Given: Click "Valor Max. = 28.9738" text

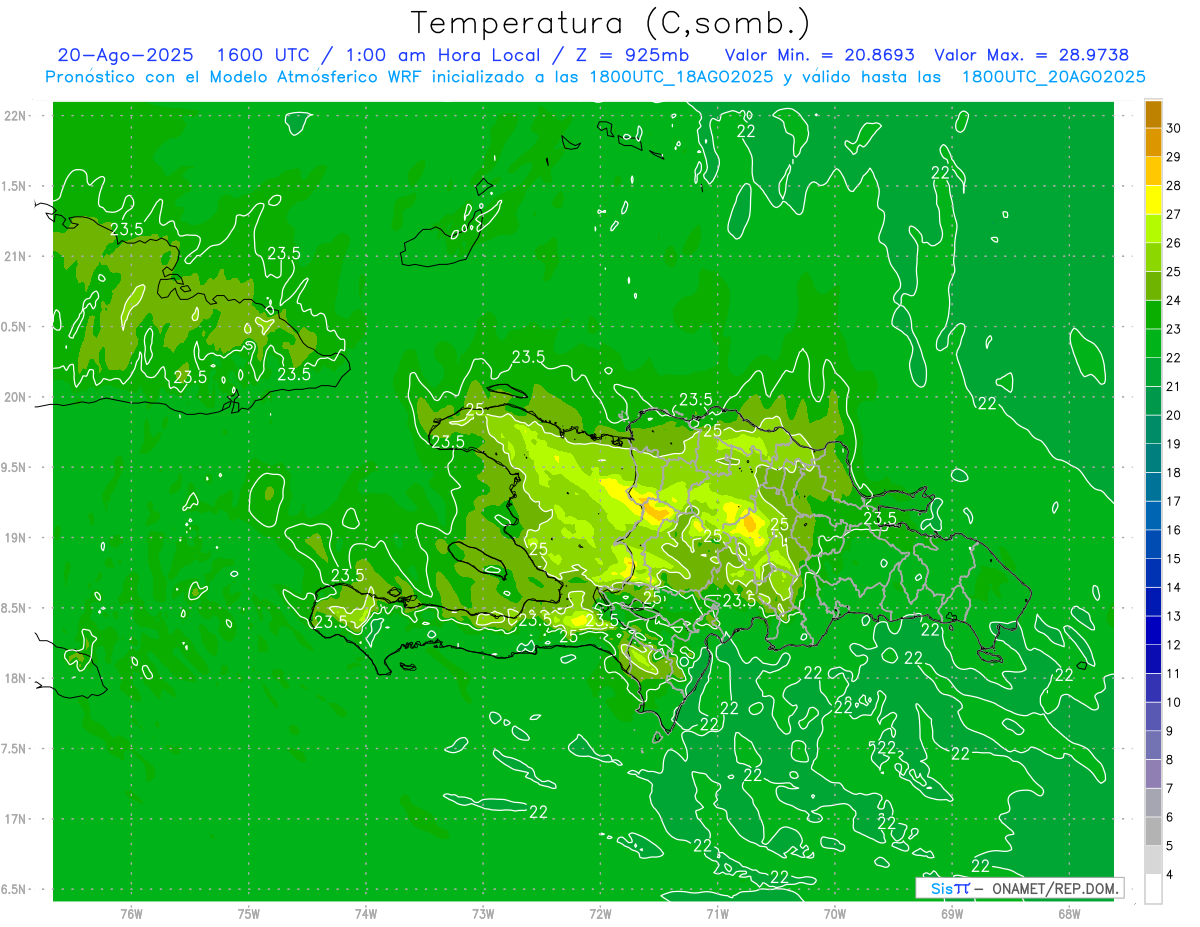Looking at the screenshot, I should [1031, 55].
